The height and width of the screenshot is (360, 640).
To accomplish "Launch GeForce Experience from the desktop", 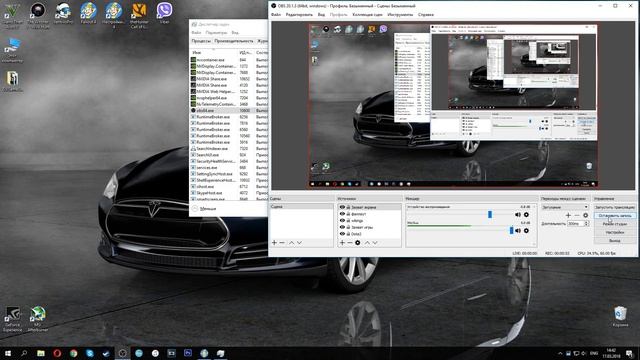I will click(13, 319).
